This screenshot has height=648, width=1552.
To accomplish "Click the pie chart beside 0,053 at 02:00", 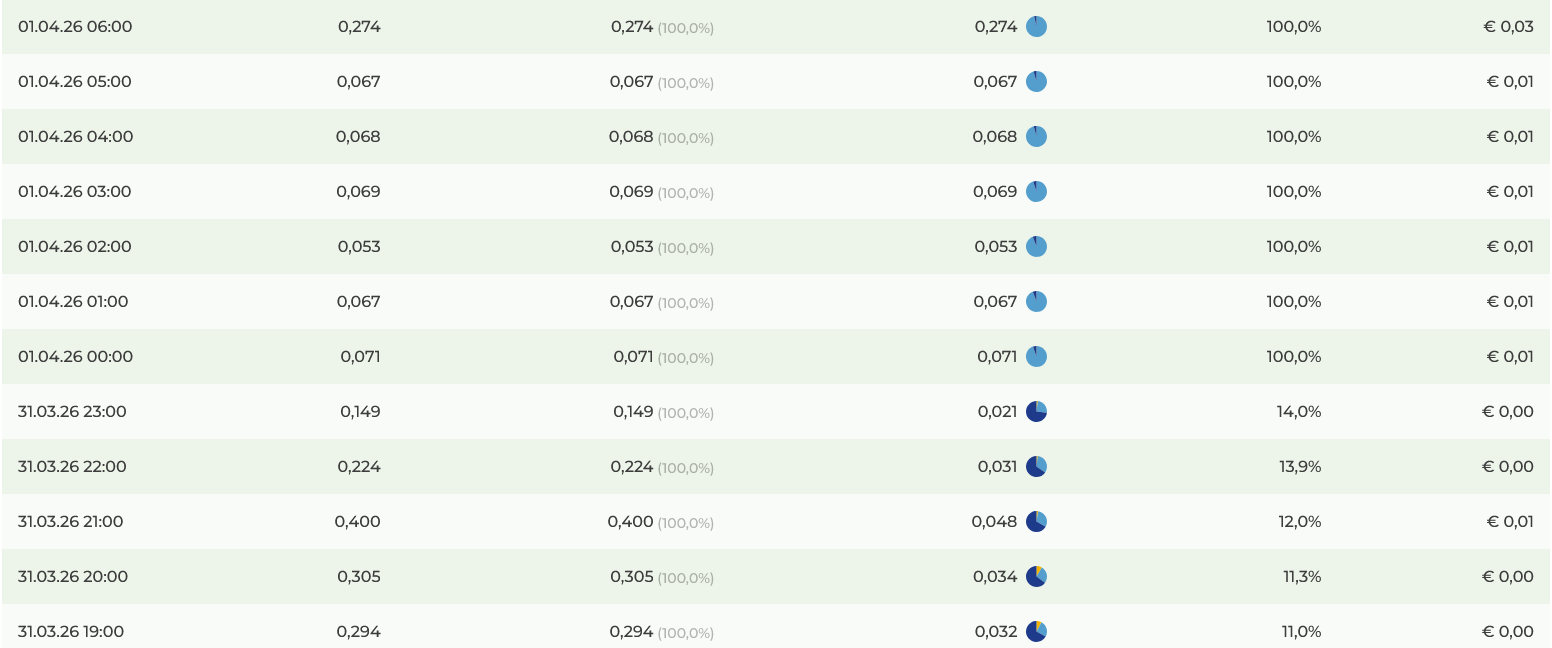I will [x=1036, y=247].
